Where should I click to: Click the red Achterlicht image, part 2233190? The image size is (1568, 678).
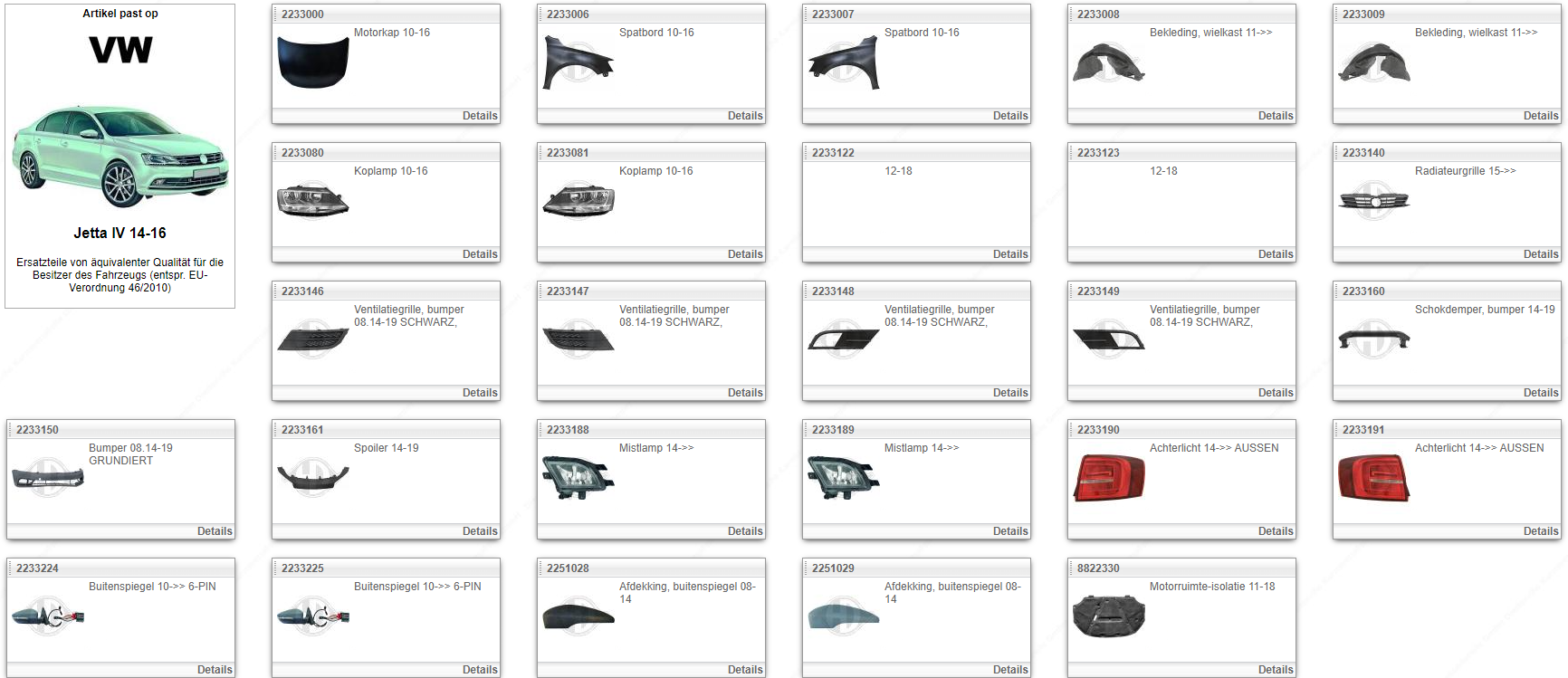pos(1108,477)
